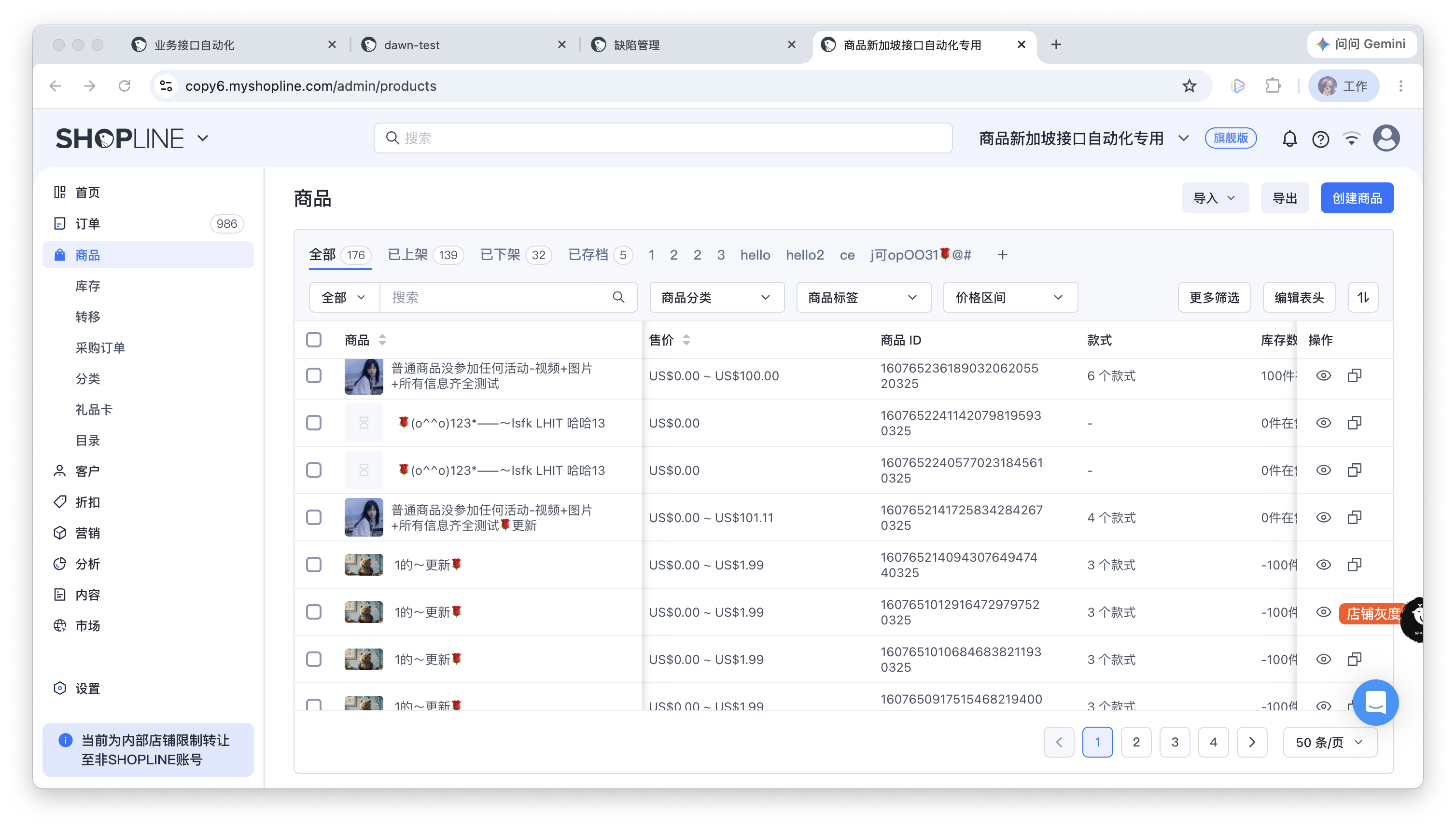Click the plus icon to add view tab
Screen dimensions: 1456x829
pyautogui.click(x=1003, y=254)
